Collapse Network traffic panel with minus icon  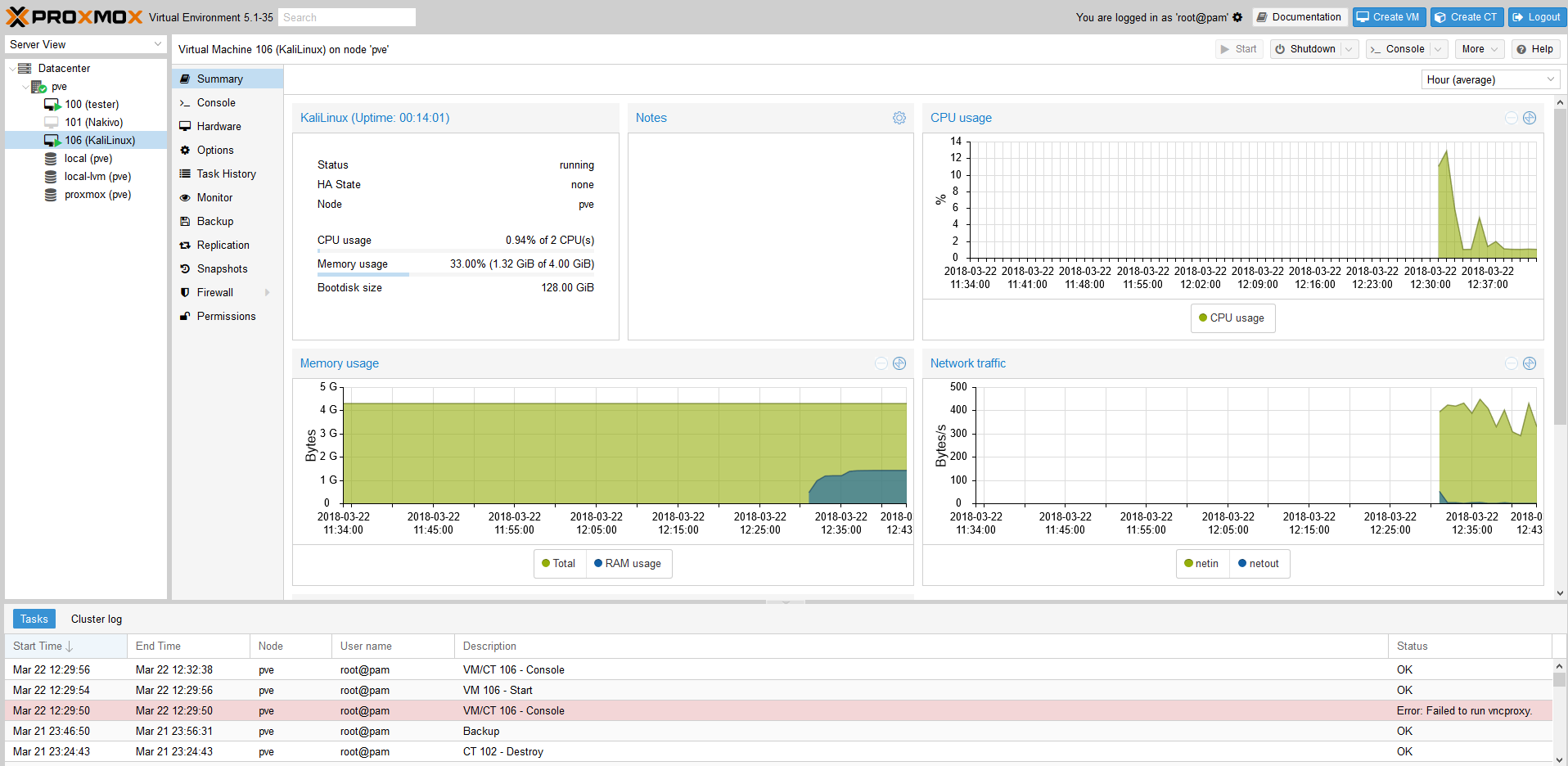1512,363
